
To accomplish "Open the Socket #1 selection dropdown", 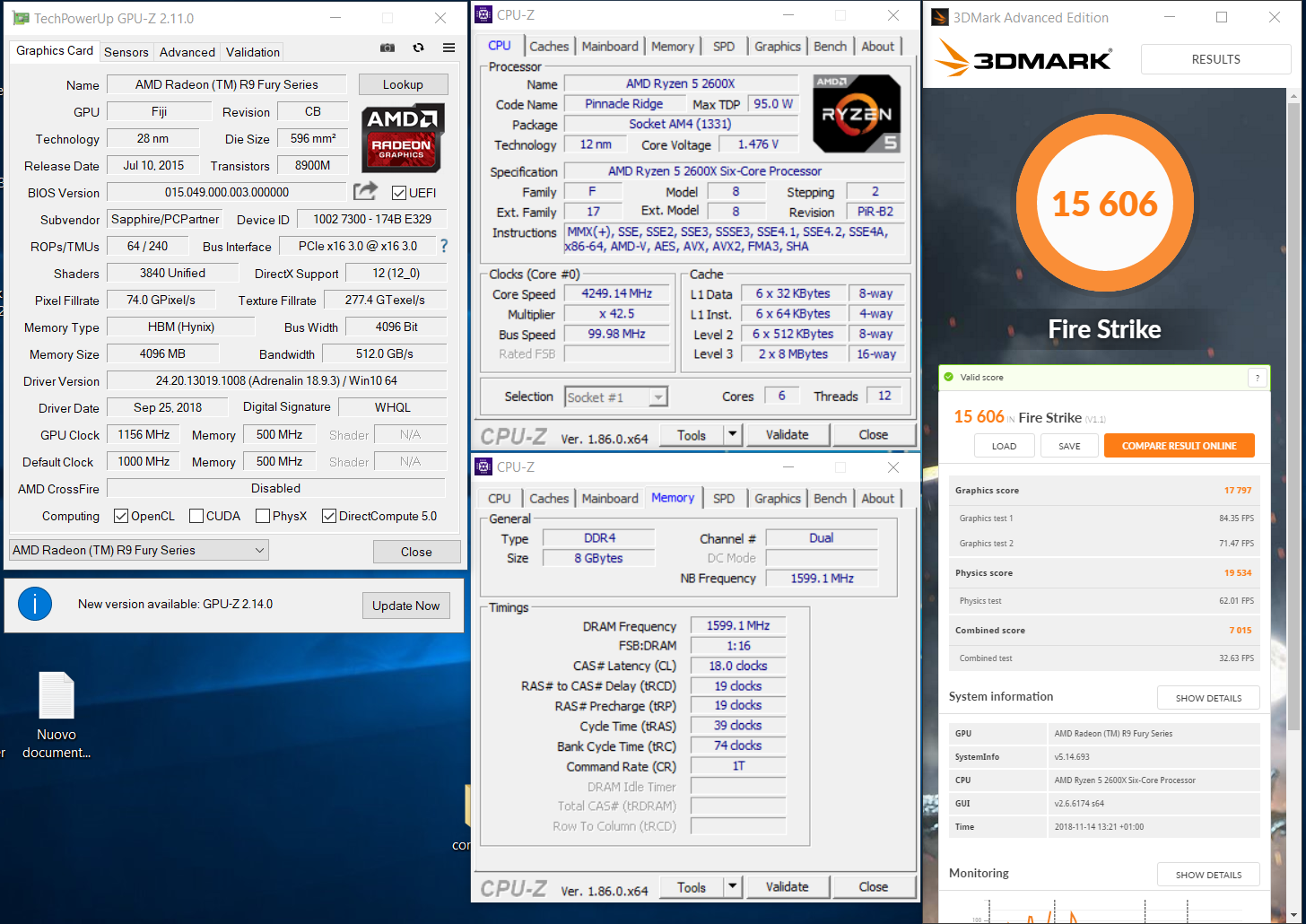I will click(x=616, y=397).
